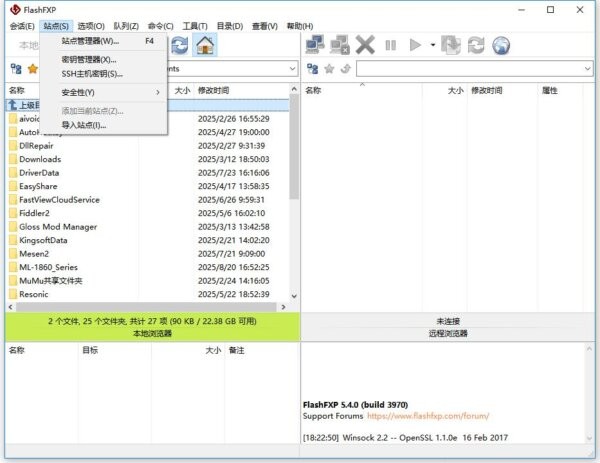Click log pane scroll up arrow
Image resolution: width=600 pixels, height=463 pixels.
(x=589, y=349)
